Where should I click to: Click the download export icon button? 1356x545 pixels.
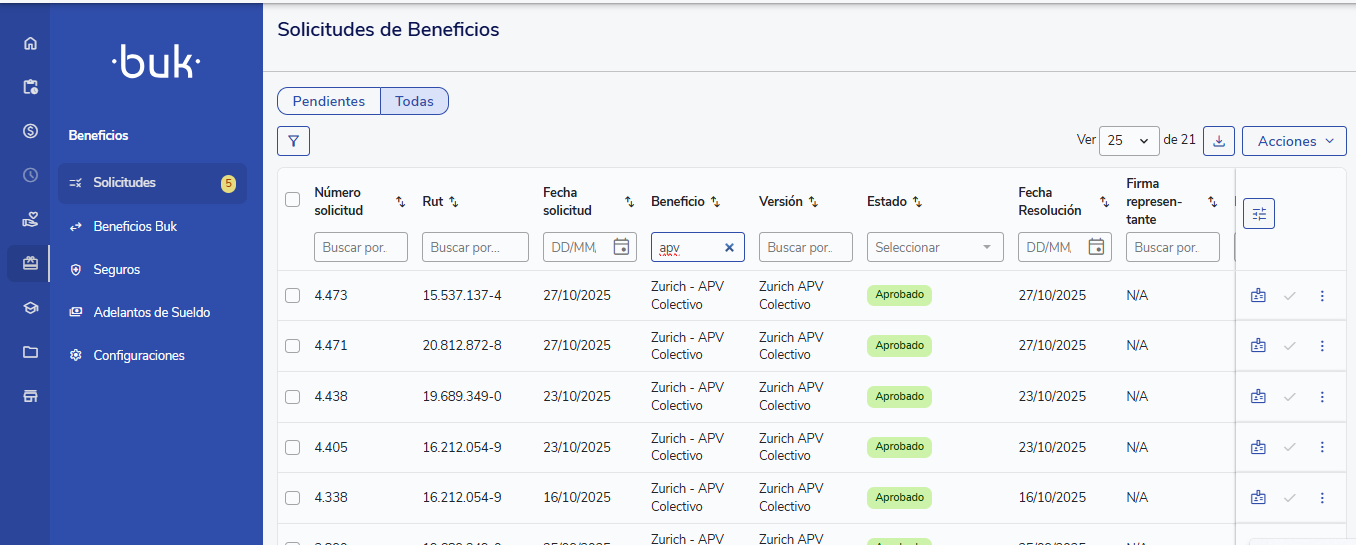pyautogui.click(x=1219, y=141)
